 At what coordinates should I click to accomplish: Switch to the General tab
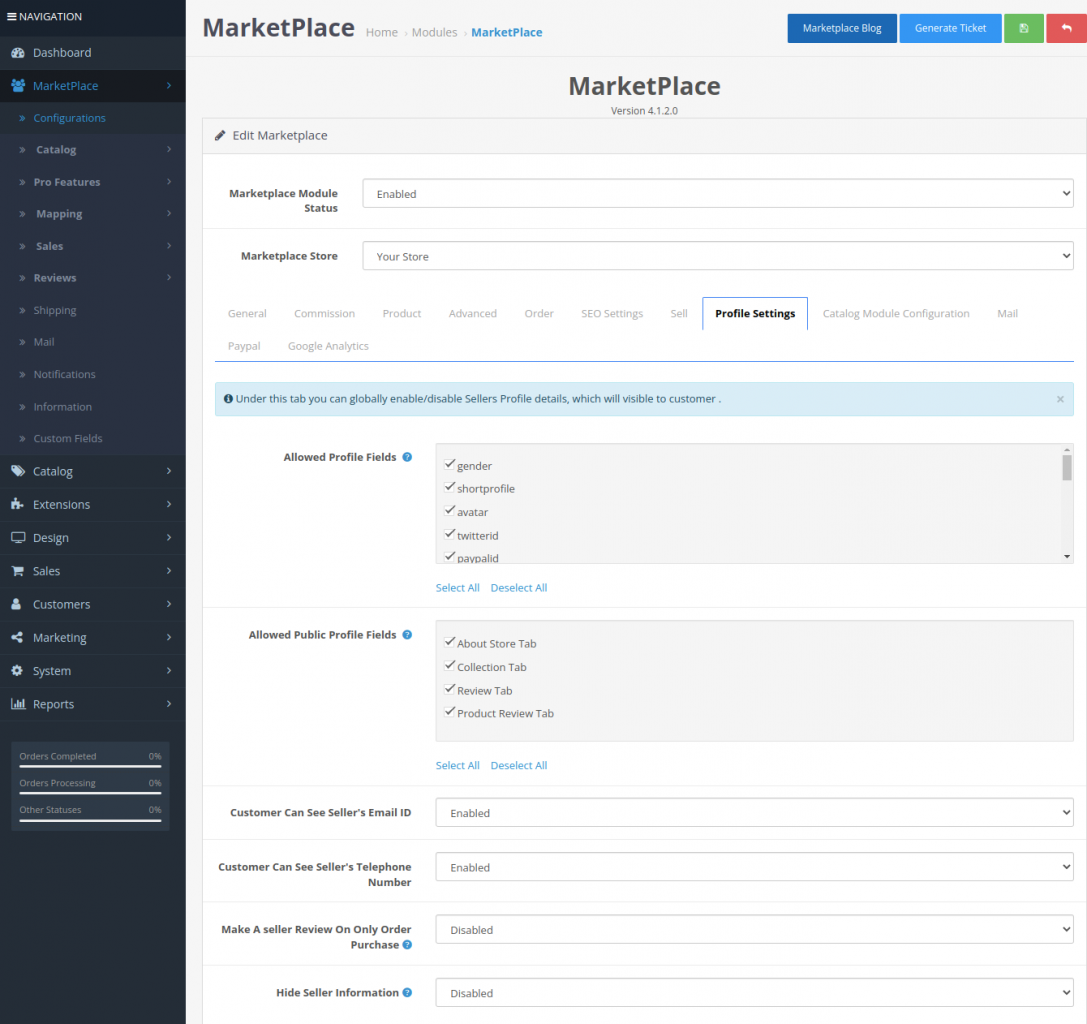tap(247, 313)
